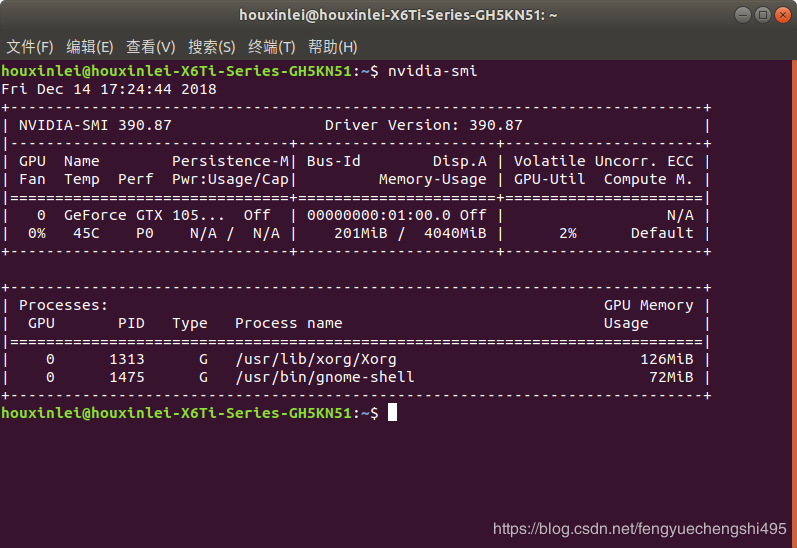This screenshot has width=797, height=548.
Task: Click the PID 1313 entry
Action: [127, 359]
